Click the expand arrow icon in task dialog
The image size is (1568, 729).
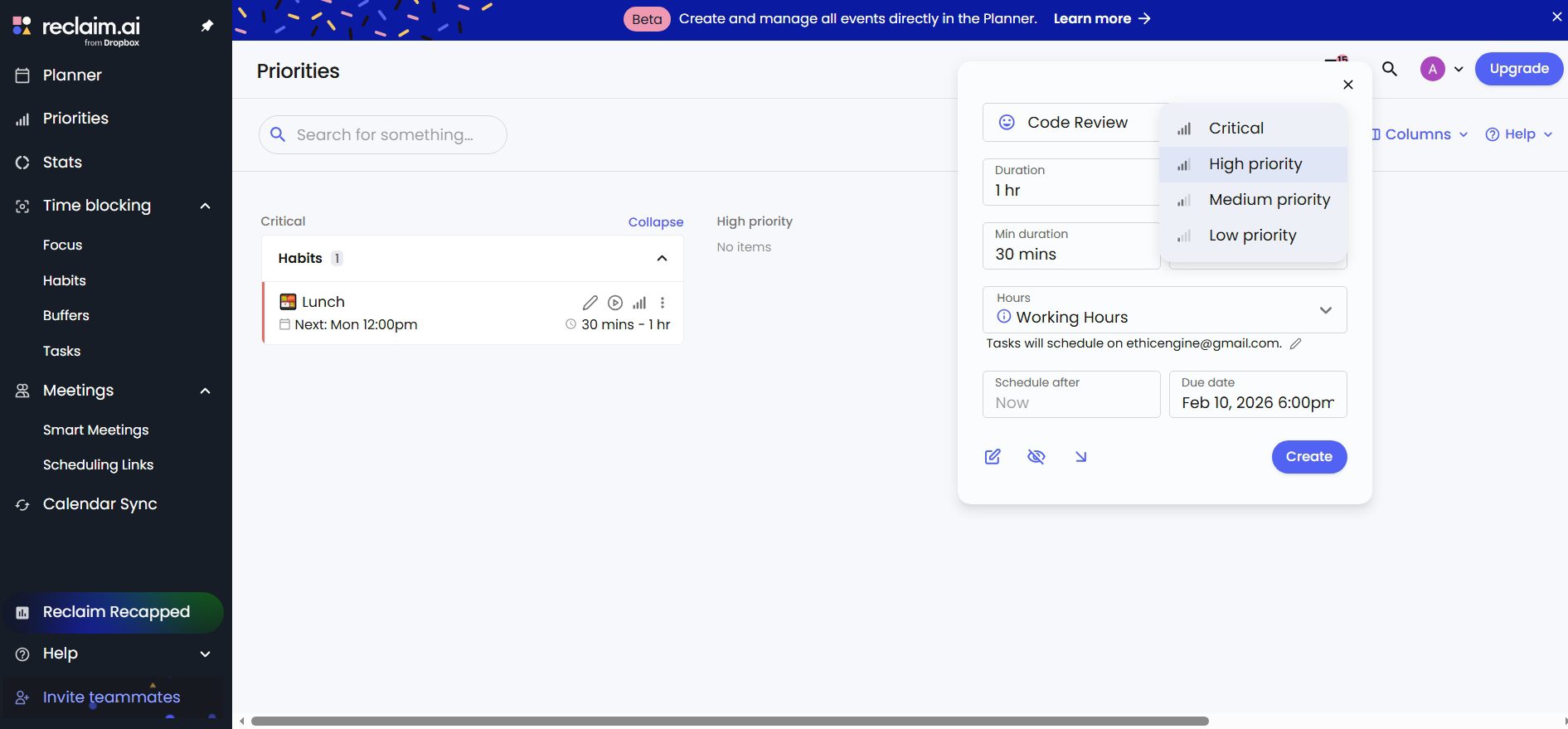click(x=1080, y=457)
